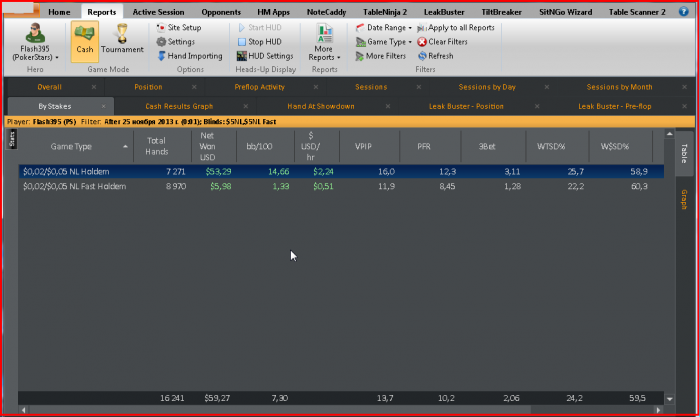Switch to the Home ribbon tab

coord(59,12)
